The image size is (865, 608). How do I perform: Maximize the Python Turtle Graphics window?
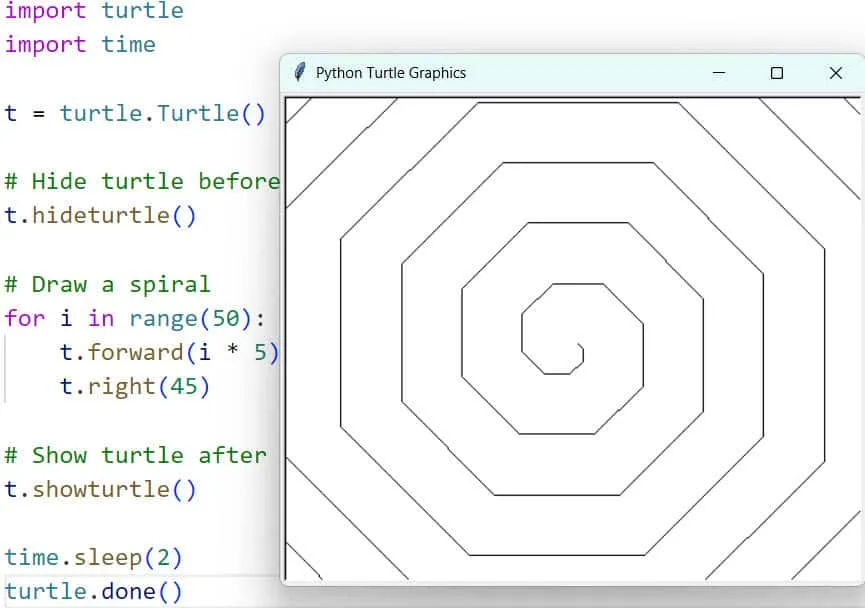[x=777, y=73]
